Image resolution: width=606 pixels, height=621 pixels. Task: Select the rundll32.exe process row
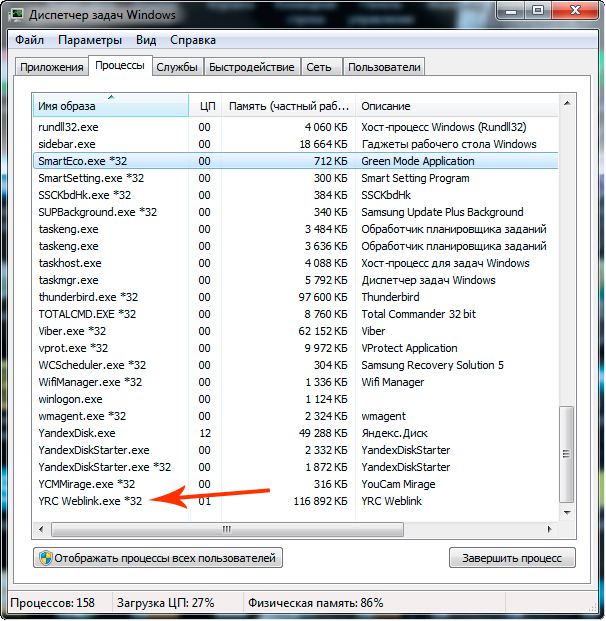point(295,127)
